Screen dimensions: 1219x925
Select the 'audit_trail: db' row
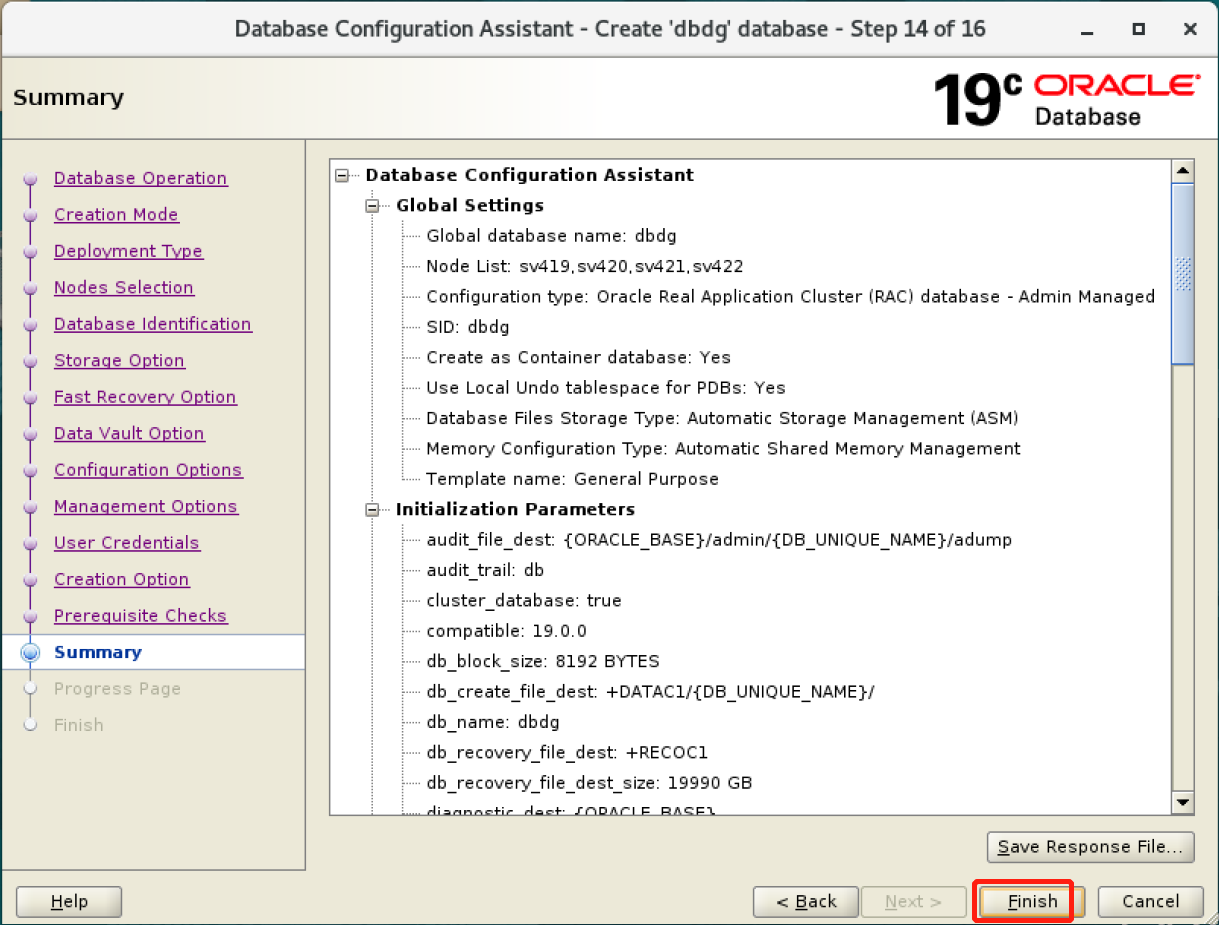point(485,570)
